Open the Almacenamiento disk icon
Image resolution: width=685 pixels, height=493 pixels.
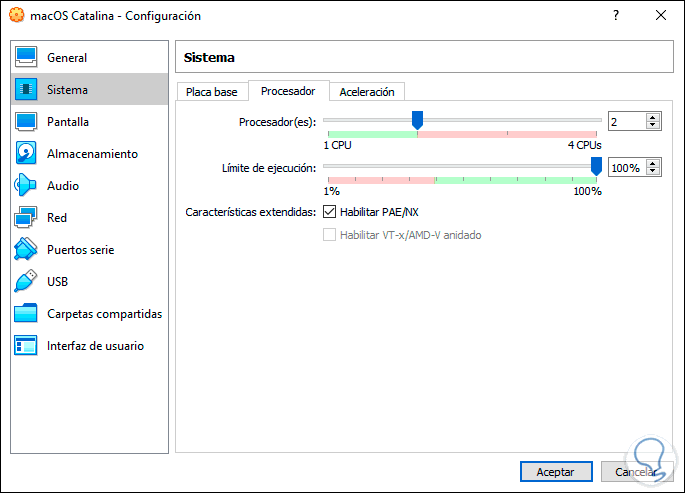pyautogui.click(x=26, y=153)
